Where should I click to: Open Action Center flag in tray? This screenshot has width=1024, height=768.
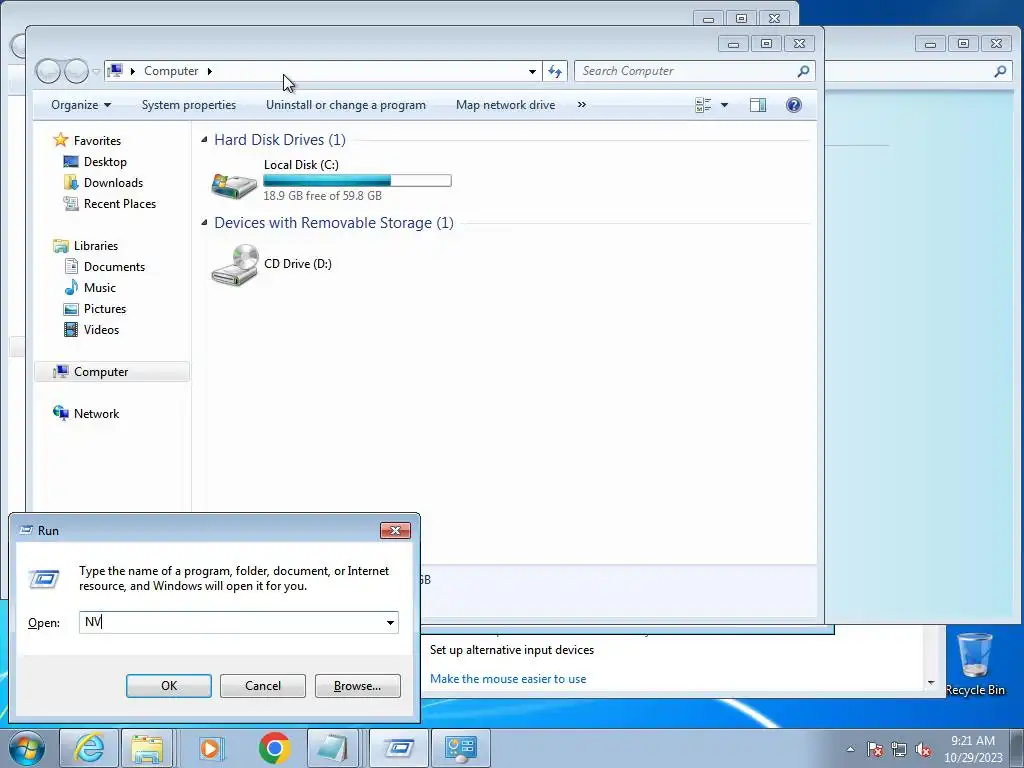coord(875,749)
